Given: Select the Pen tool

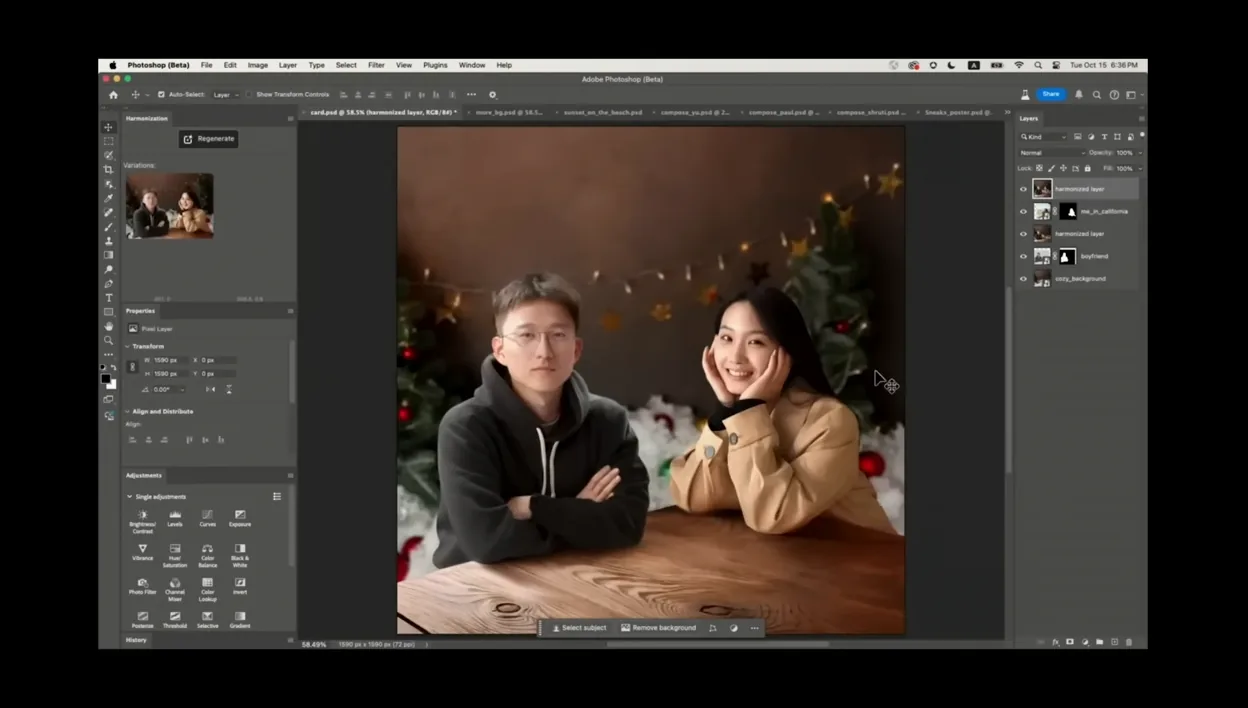Looking at the screenshot, I should click(109, 284).
